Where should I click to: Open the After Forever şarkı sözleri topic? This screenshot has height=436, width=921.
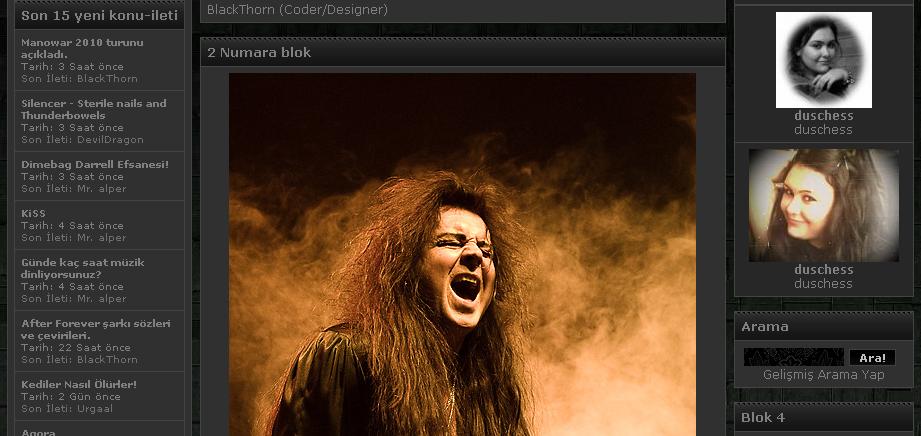click(x=95, y=329)
